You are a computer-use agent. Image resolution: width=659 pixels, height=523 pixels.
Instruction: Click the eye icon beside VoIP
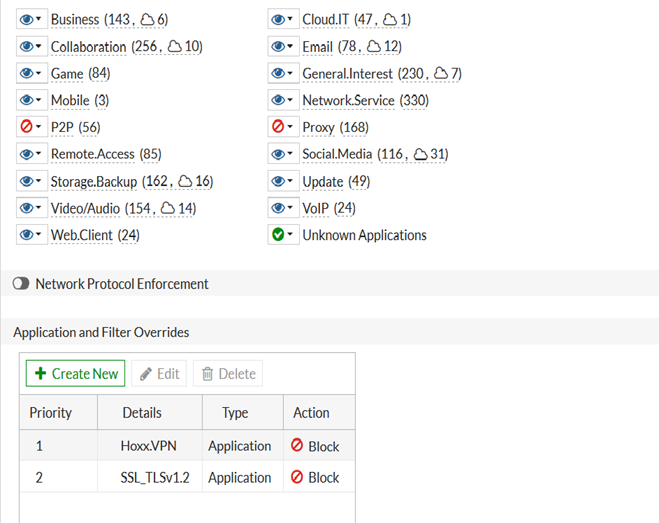click(x=277, y=209)
